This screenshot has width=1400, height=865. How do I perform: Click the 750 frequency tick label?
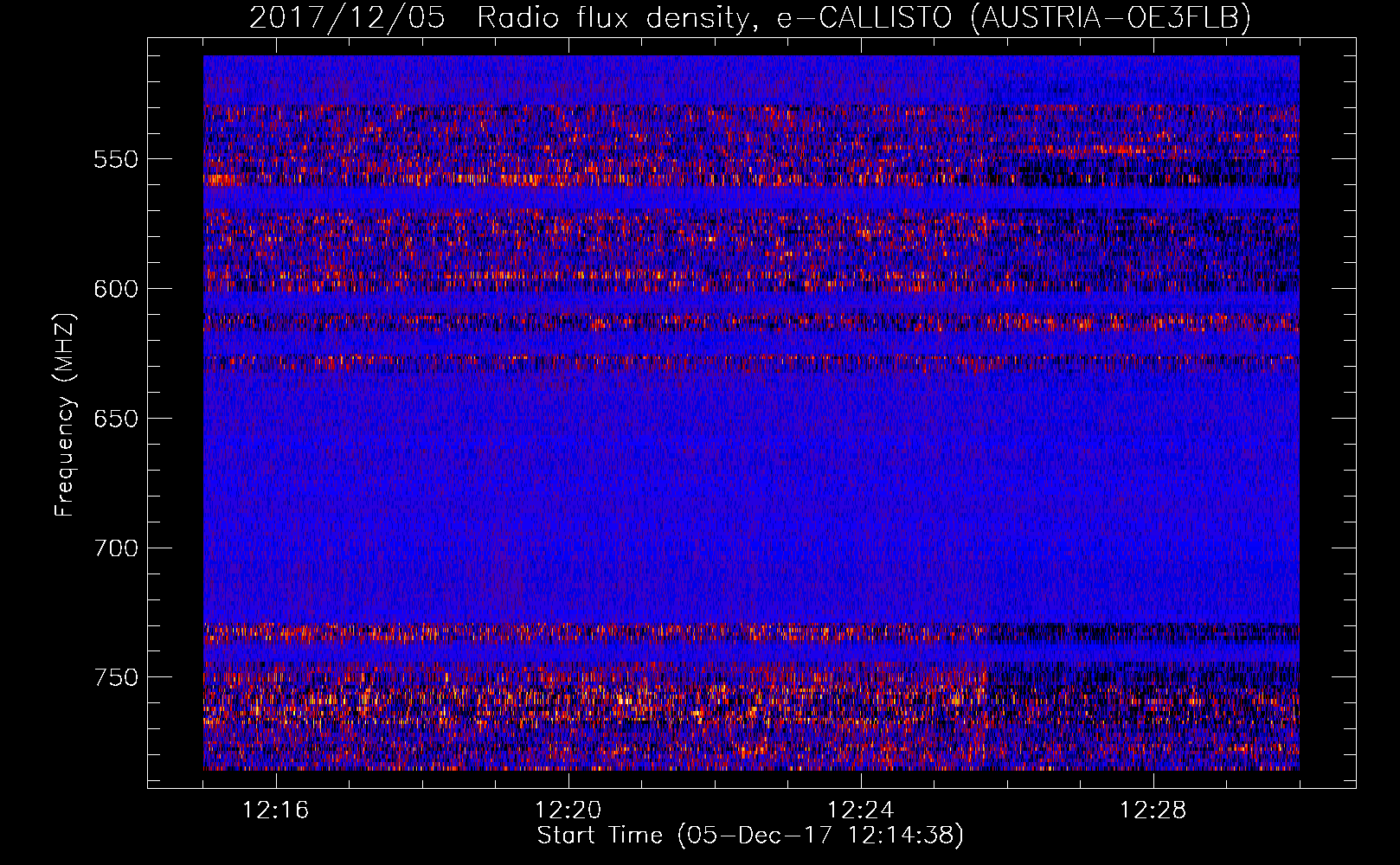[x=116, y=677]
